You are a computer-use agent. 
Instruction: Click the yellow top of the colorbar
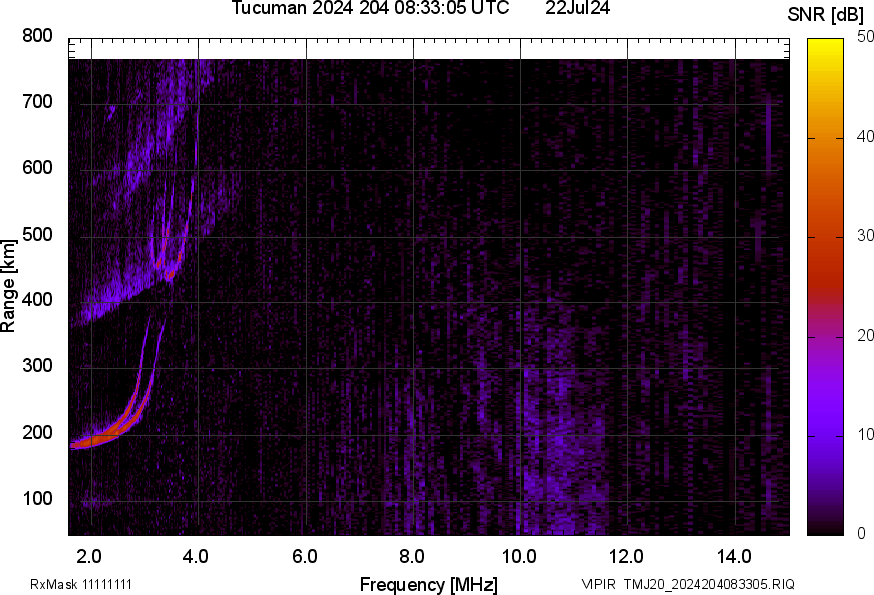click(825, 46)
